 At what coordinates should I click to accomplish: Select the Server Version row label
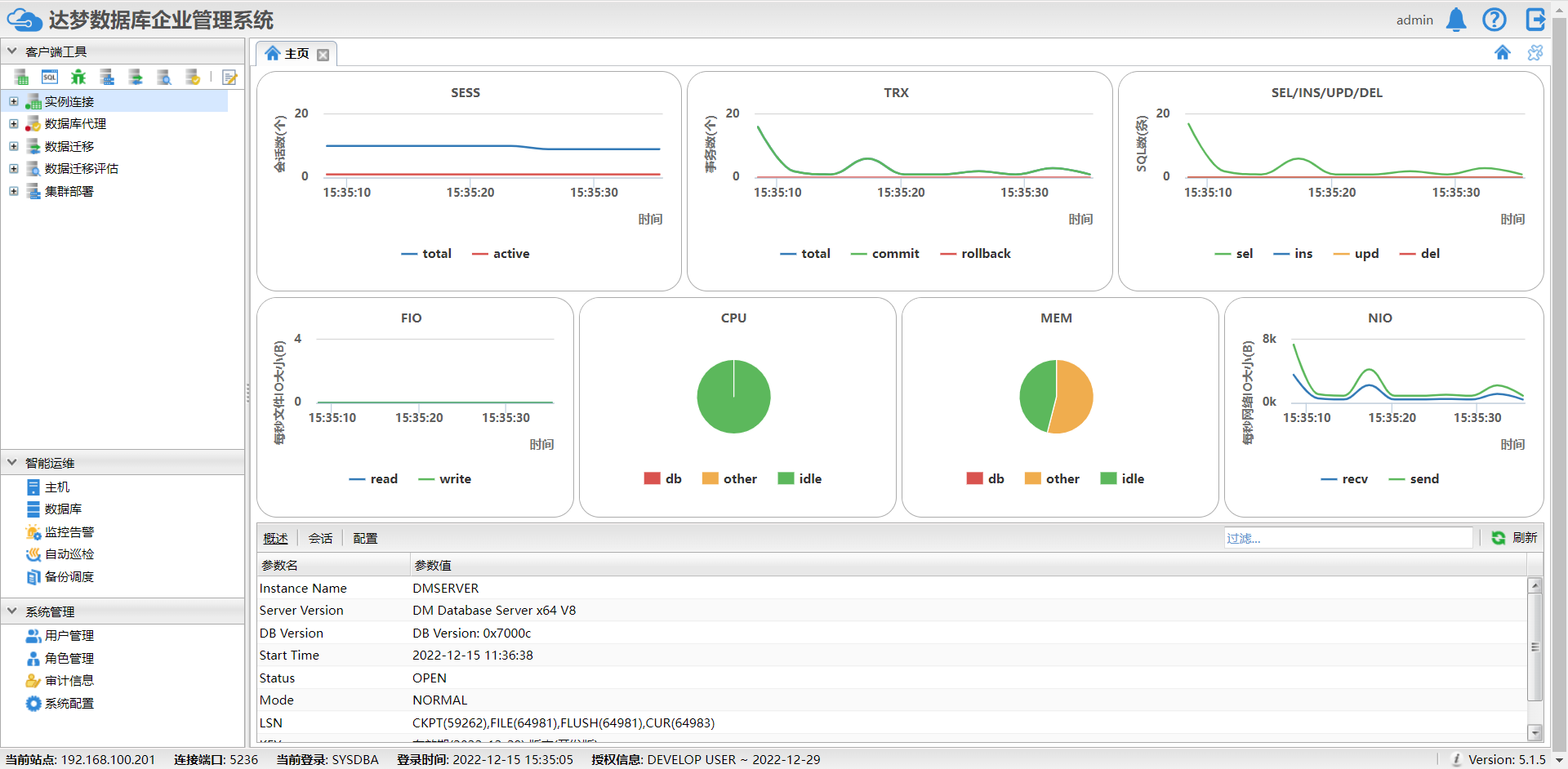(x=301, y=611)
